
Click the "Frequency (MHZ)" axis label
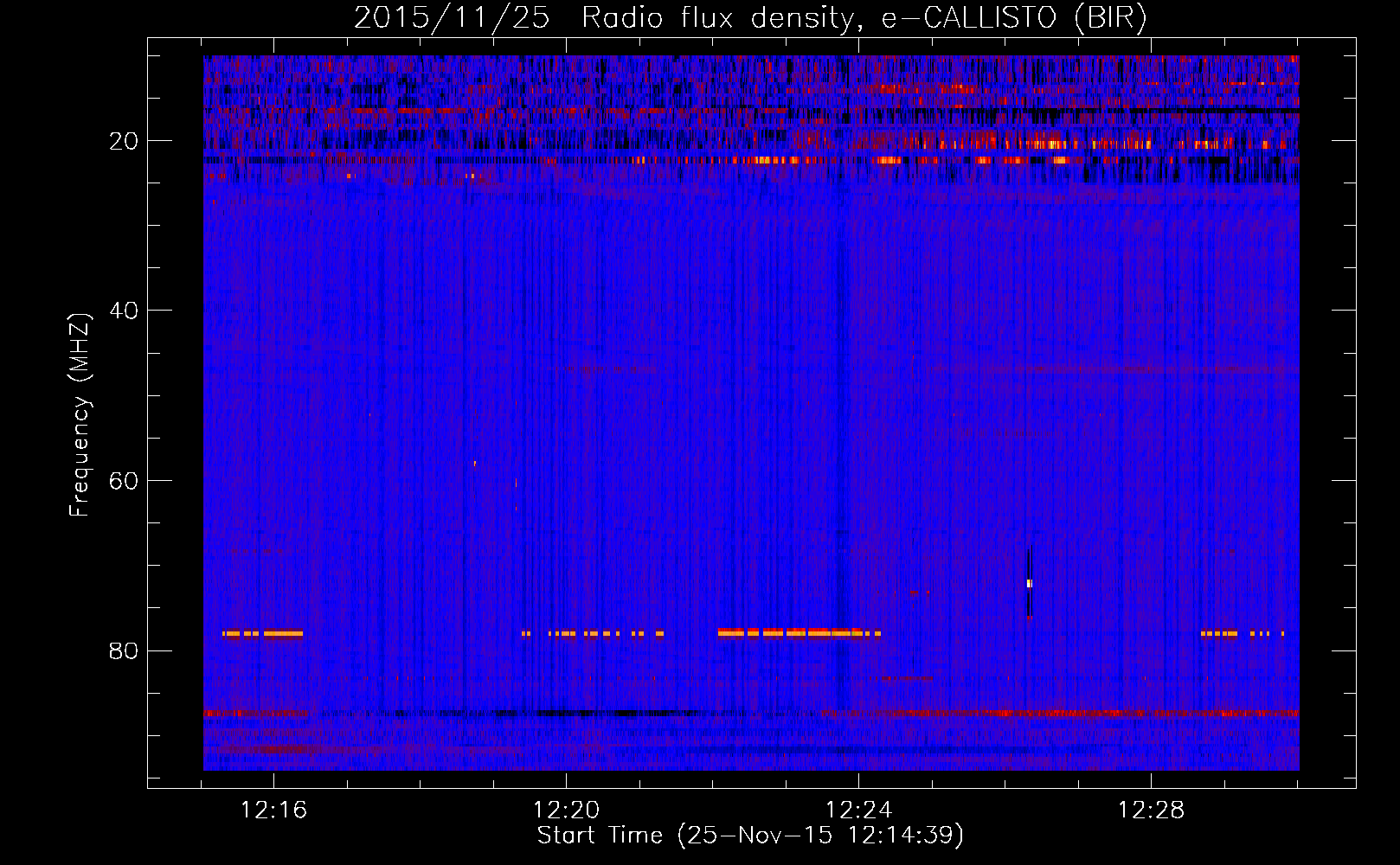pos(80,415)
